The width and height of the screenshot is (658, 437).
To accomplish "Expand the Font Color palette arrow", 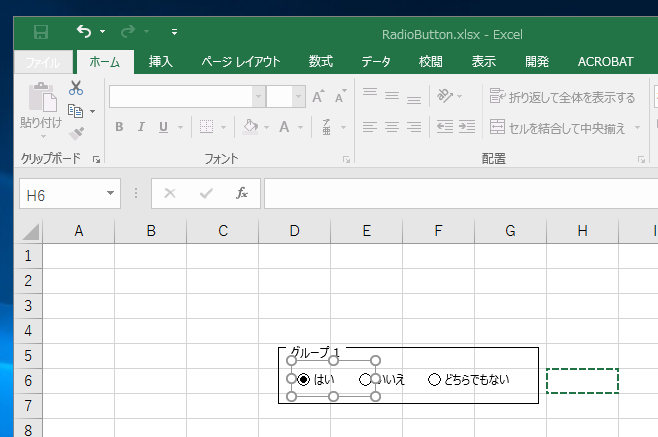I will coord(300,127).
